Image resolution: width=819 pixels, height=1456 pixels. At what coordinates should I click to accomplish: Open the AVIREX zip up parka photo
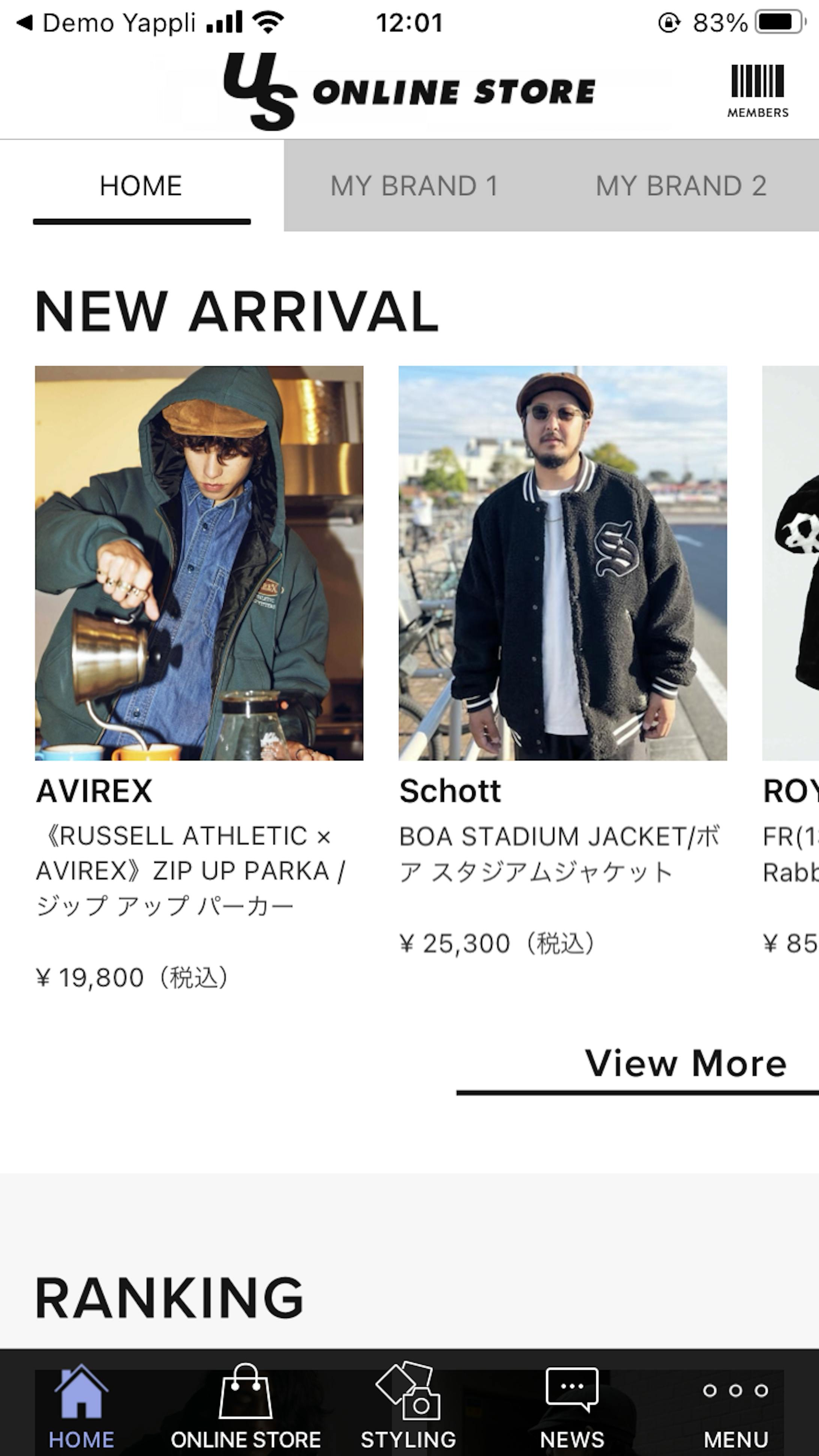point(199,563)
